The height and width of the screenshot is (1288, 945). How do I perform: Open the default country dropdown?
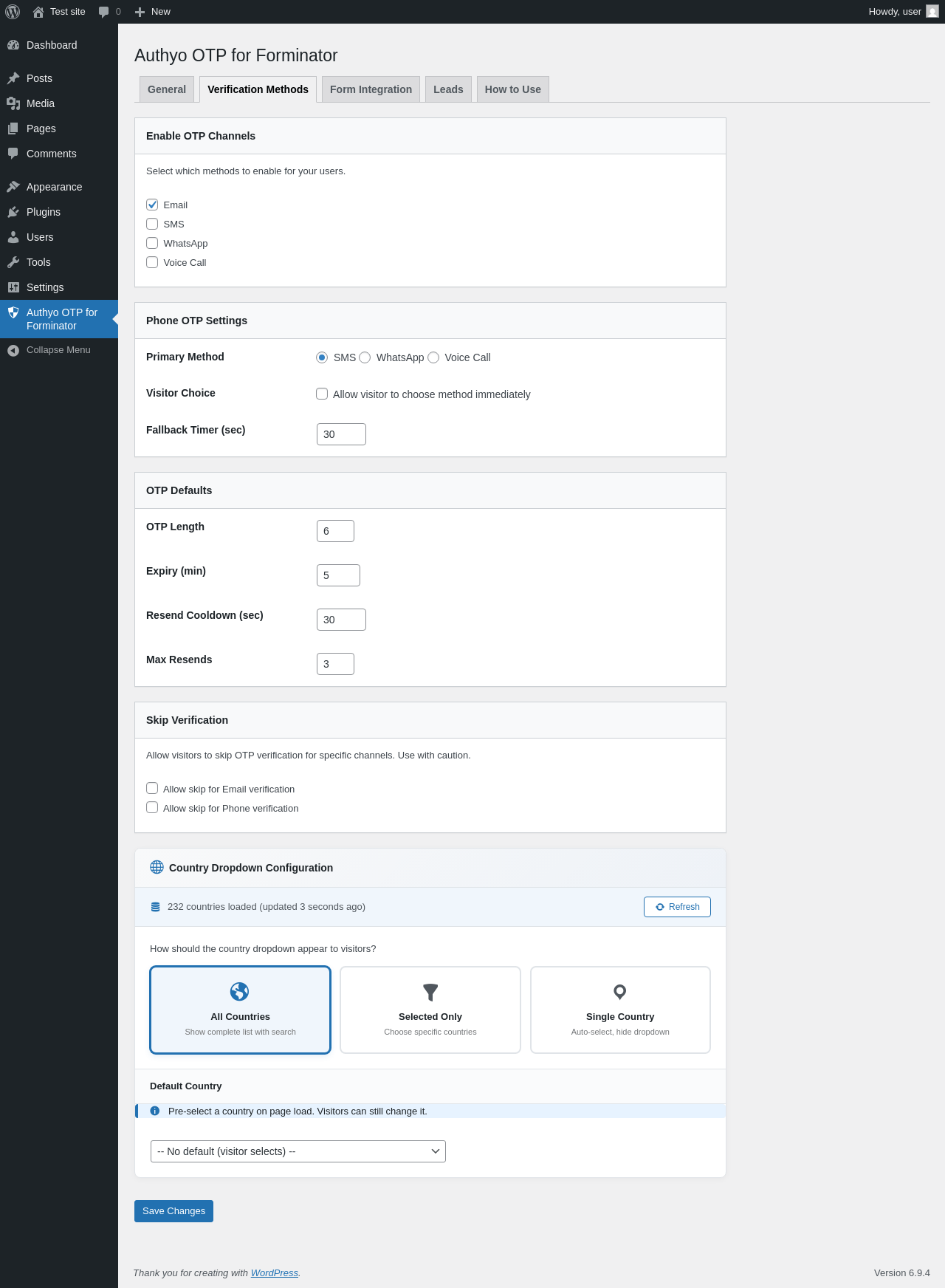(x=298, y=1151)
